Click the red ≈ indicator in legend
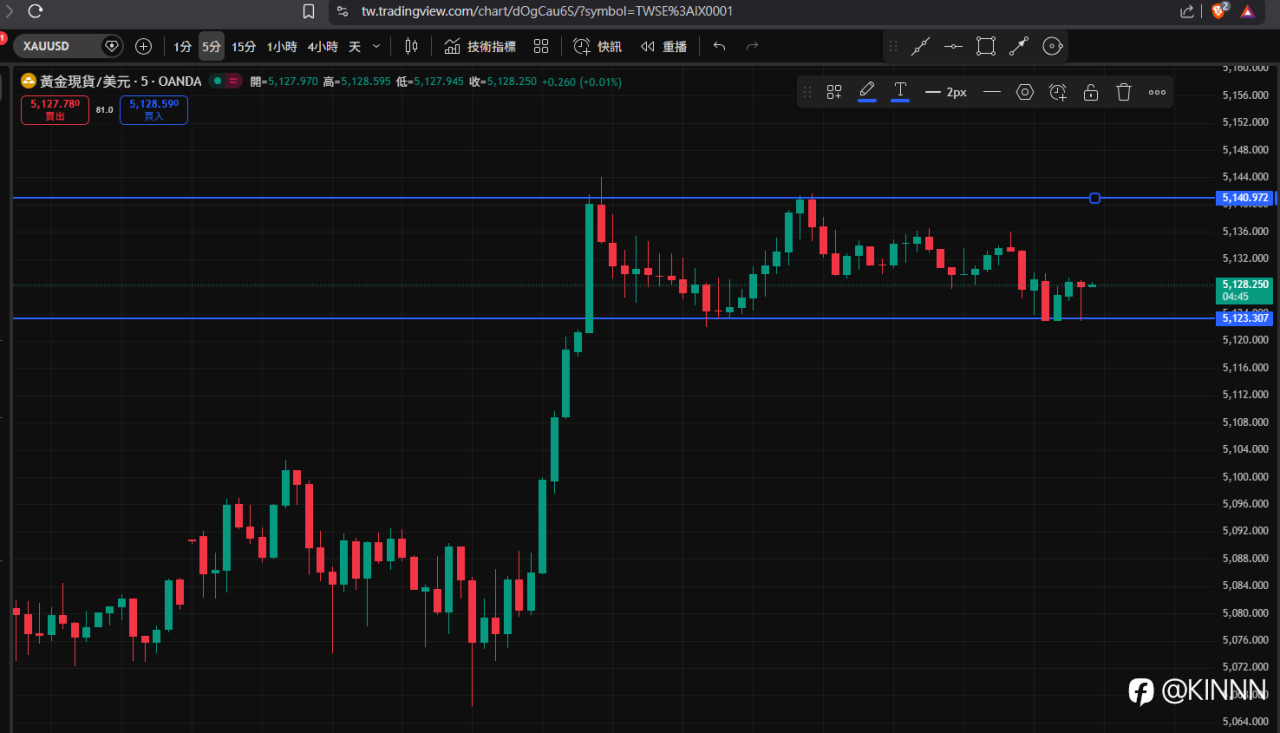The height and width of the screenshot is (733, 1280). coord(234,81)
